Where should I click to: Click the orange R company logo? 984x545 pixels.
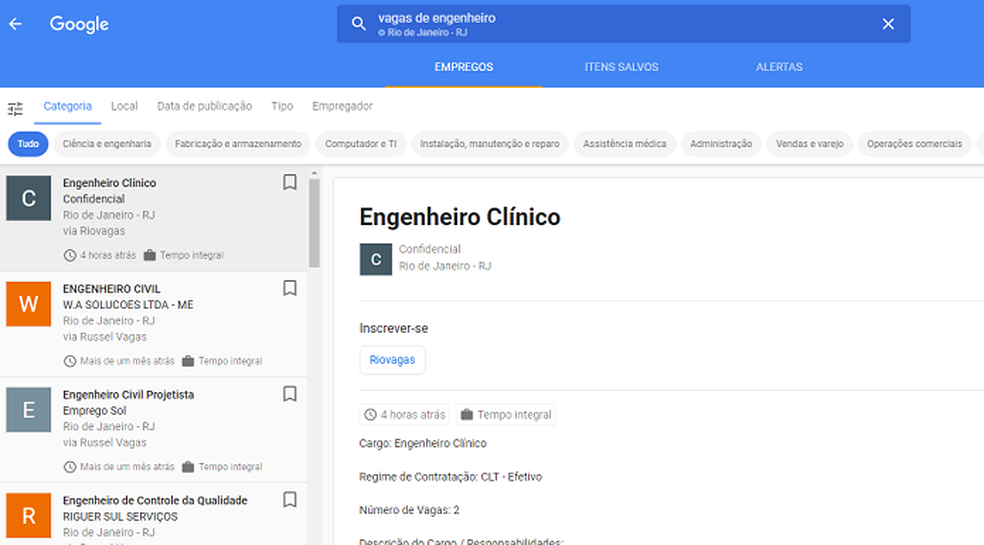point(28,515)
